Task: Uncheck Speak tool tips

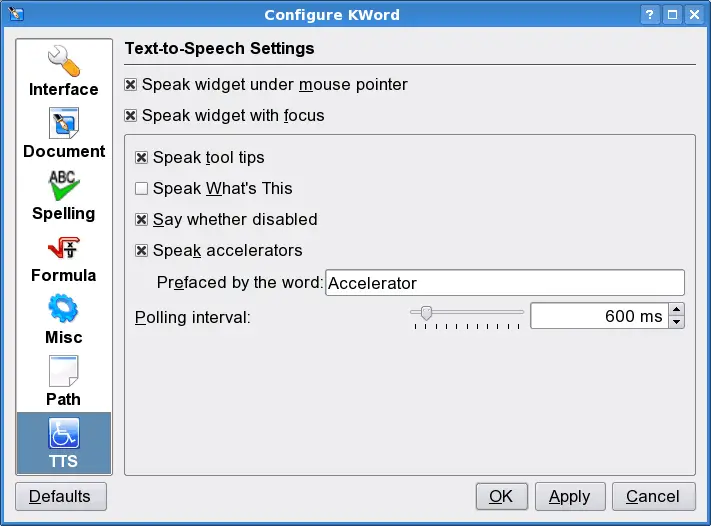Action: (142, 158)
